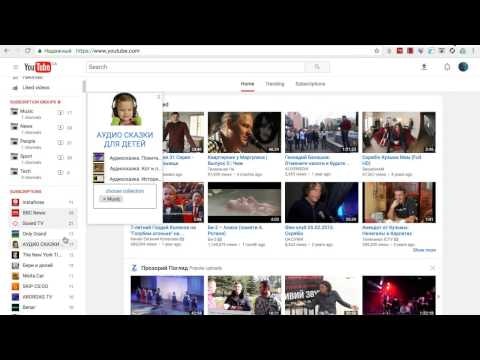
Task: Click the Прозорий Погляд shelf title
Action: (164, 268)
